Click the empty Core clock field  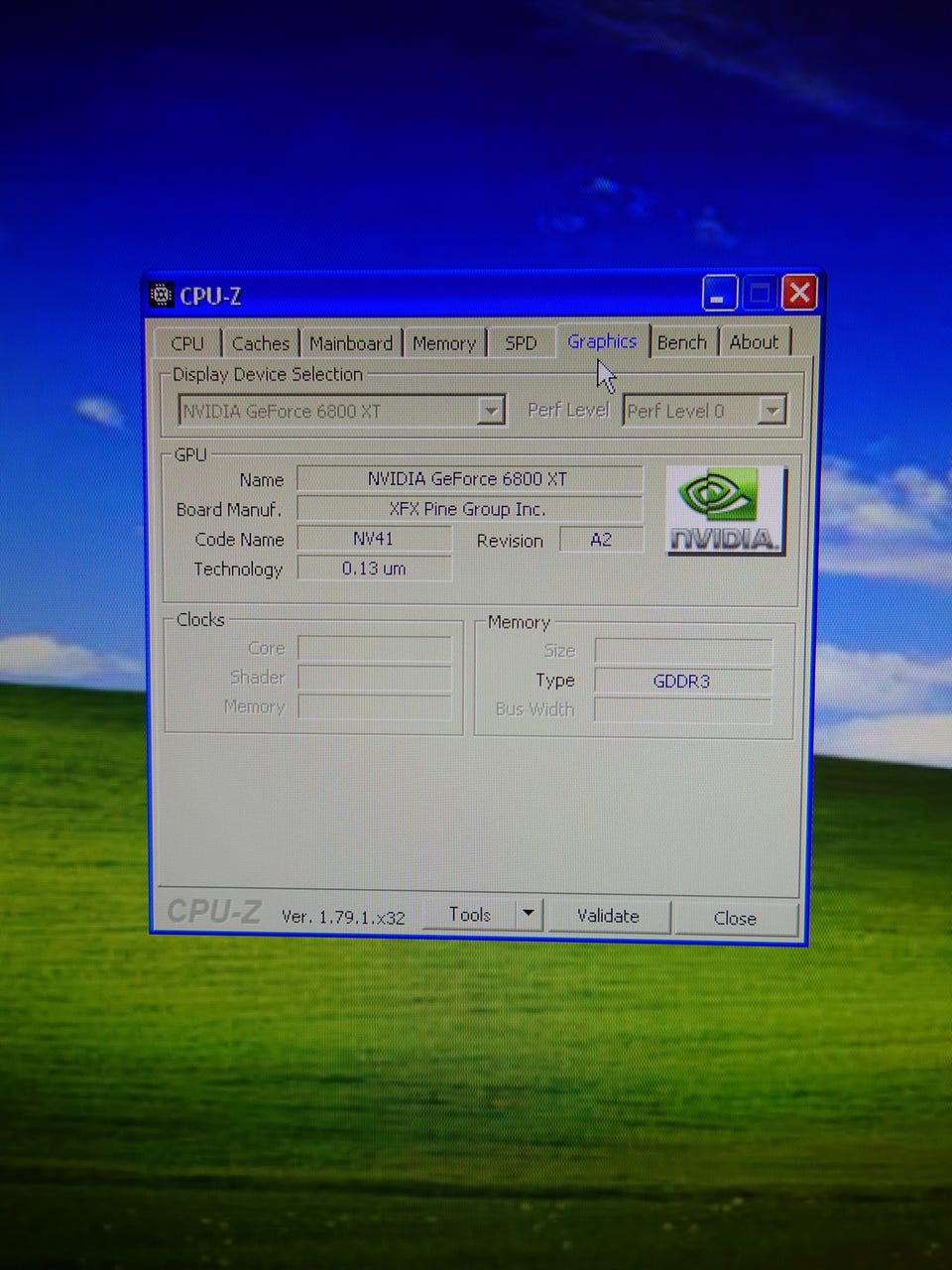pos(374,649)
